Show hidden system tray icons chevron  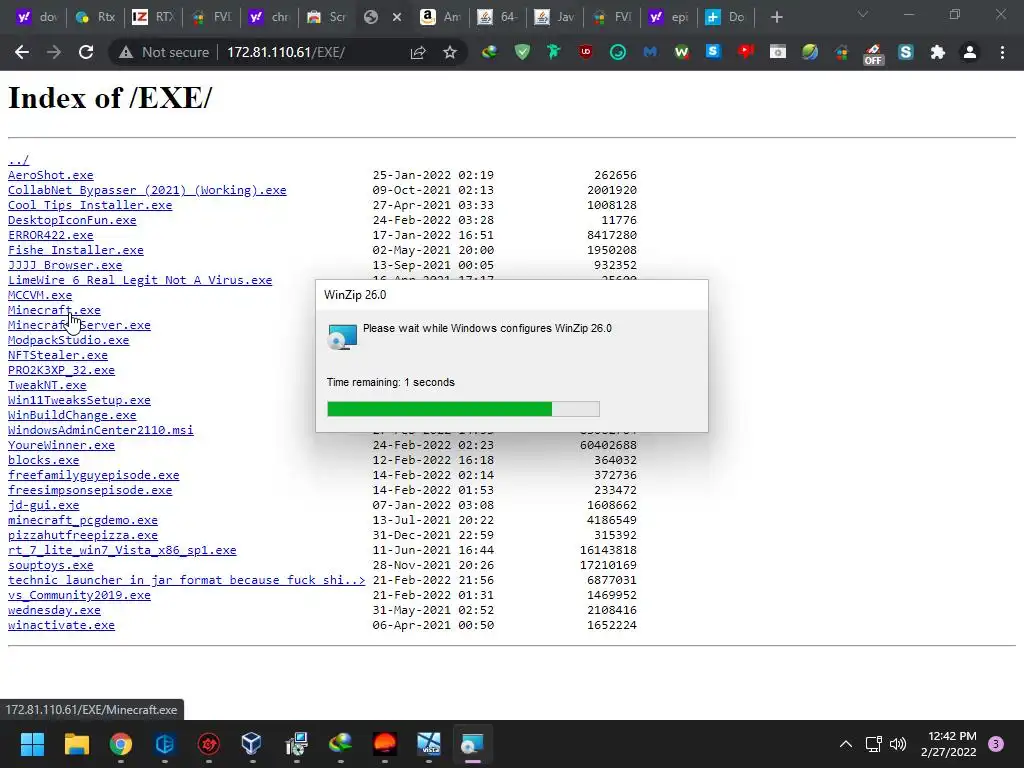pyautogui.click(x=846, y=744)
